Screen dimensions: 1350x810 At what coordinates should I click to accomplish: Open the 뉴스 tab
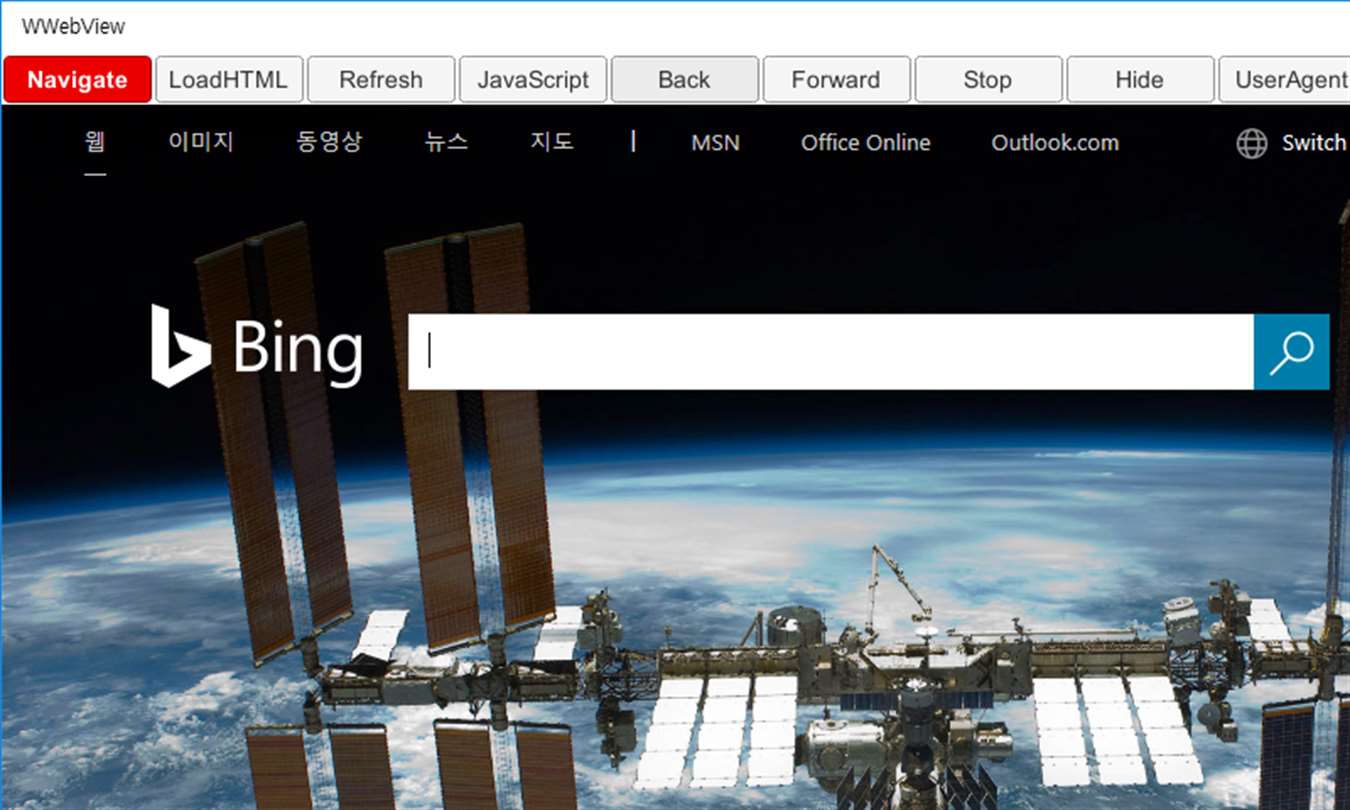[446, 142]
